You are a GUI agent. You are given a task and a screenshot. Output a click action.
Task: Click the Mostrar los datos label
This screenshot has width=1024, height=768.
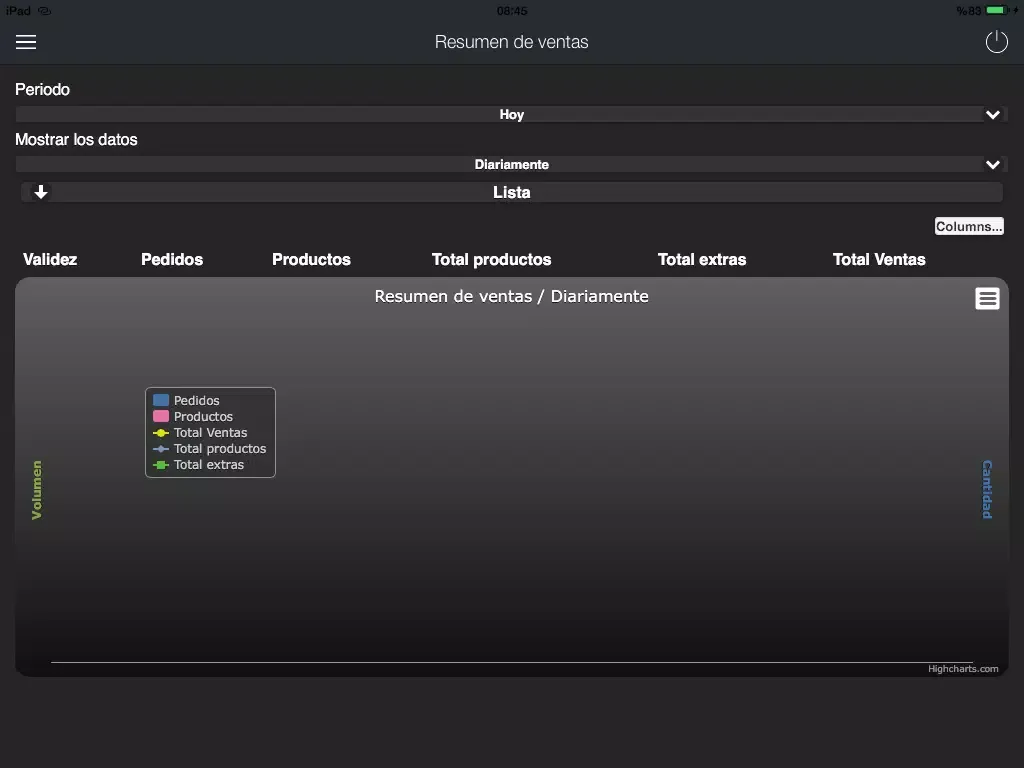[x=76, y=139]
